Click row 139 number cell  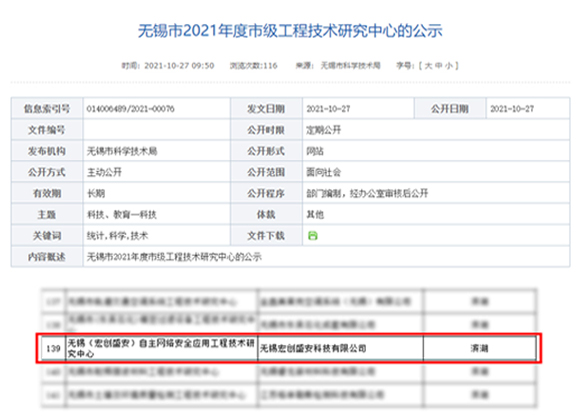click(53, 348)
